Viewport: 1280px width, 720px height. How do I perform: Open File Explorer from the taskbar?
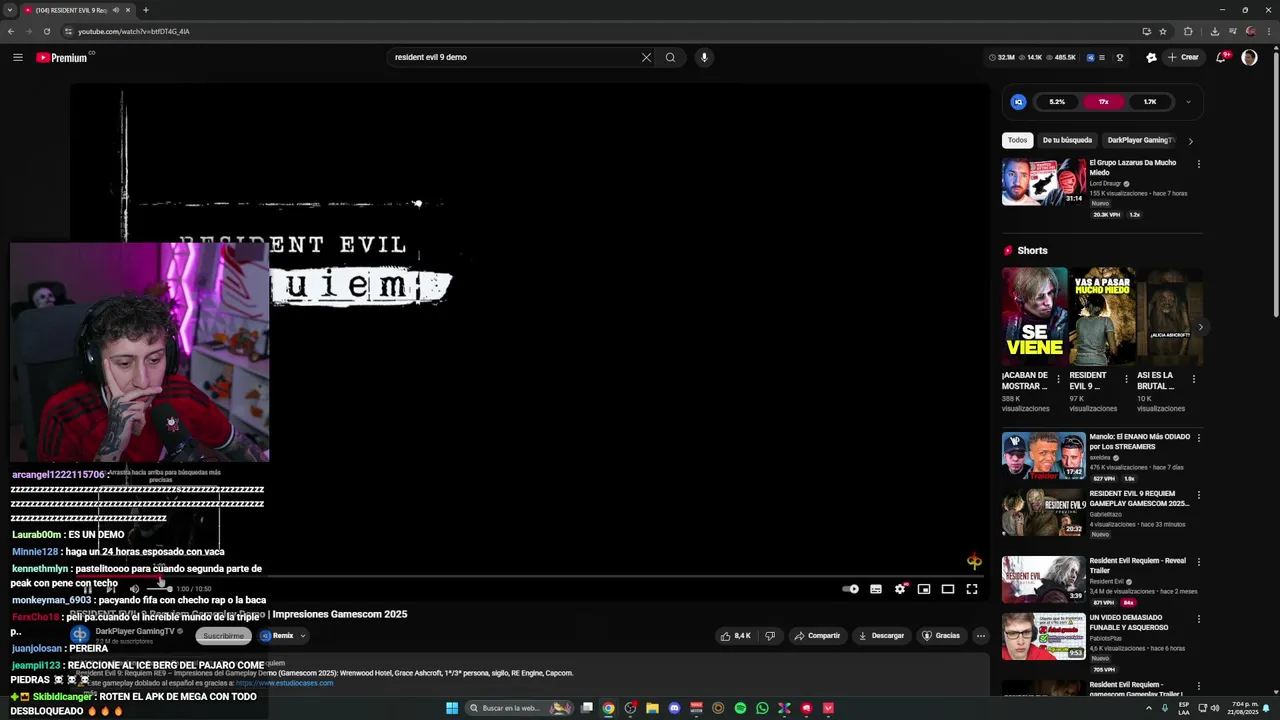click(652, 708)
